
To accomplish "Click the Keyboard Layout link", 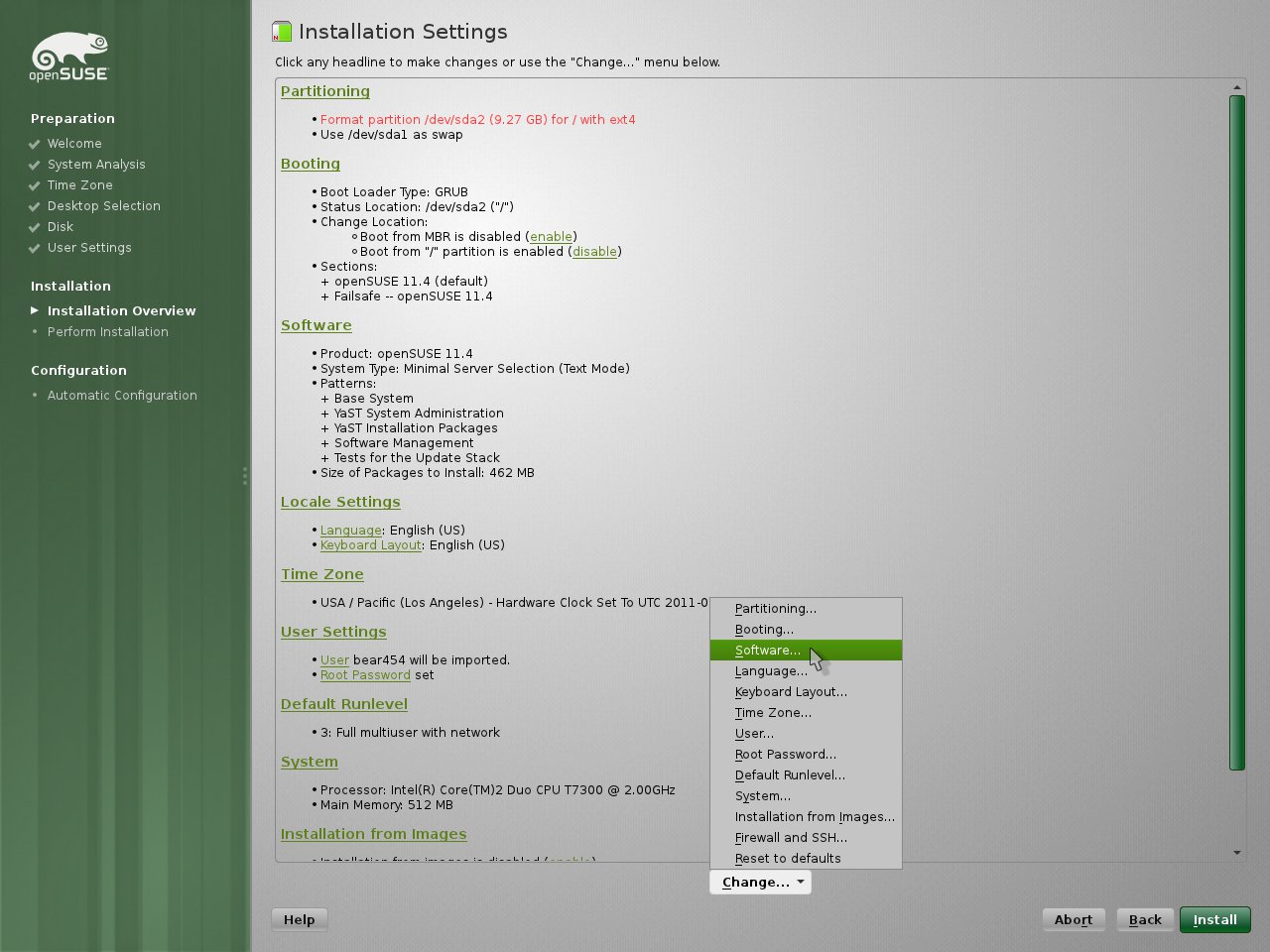I will click(x=371, y=545).
